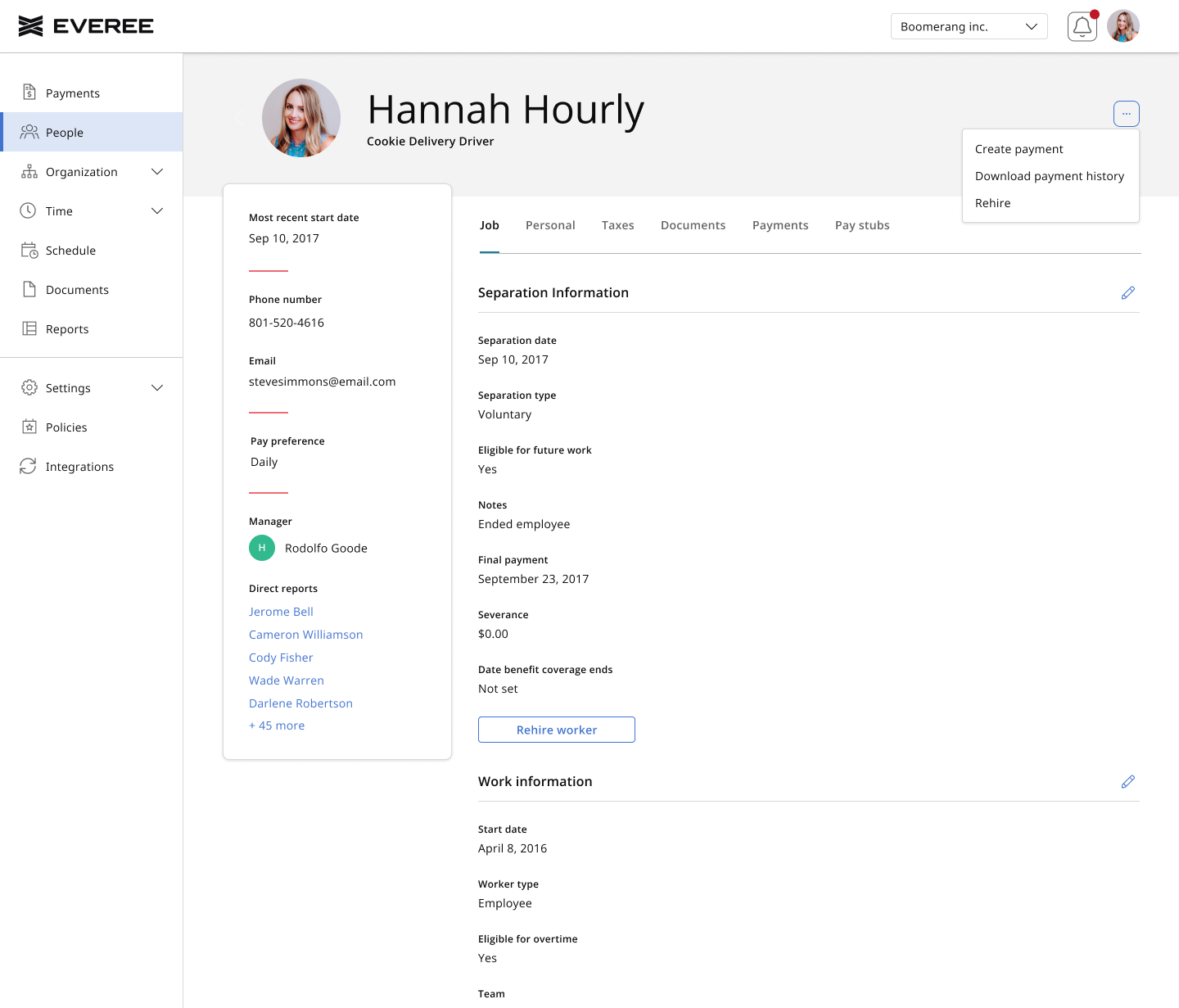The height and width of the screenshot is (1008, 1179).
Task: Open Cody Fisher's profile link
Action: point(281,658)
